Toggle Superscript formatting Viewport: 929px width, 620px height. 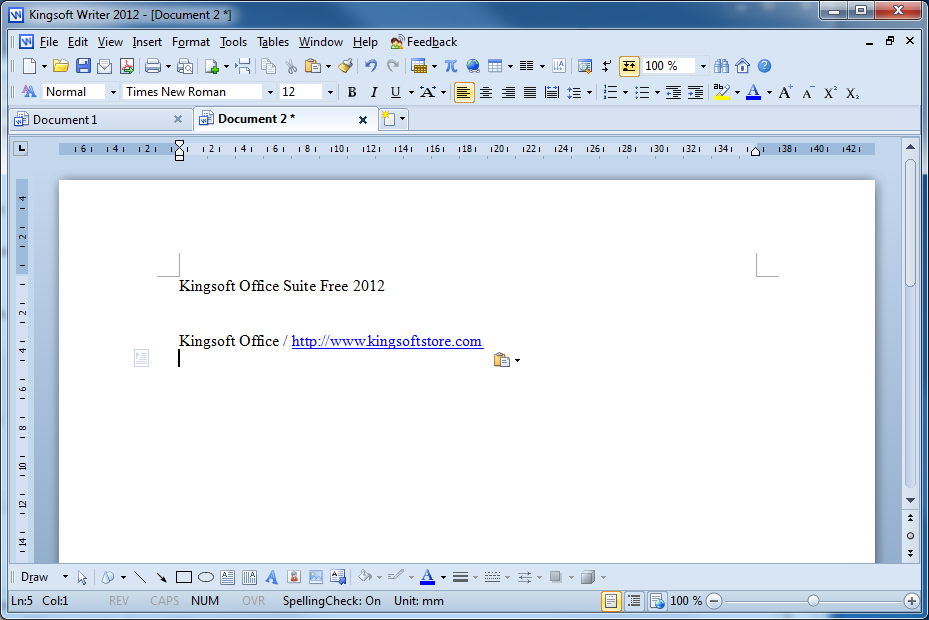coord(830,92)
